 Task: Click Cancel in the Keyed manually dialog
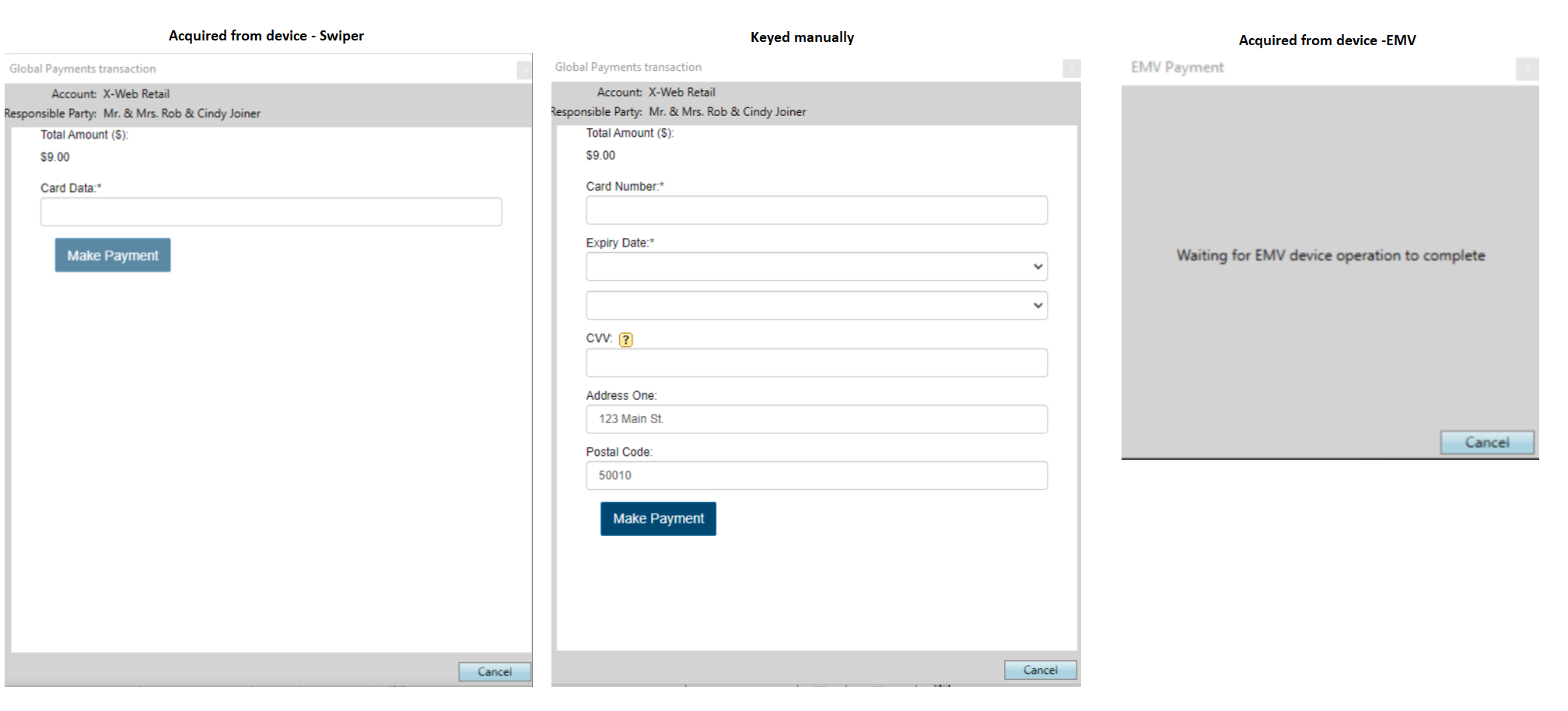tap(1040, 669)
